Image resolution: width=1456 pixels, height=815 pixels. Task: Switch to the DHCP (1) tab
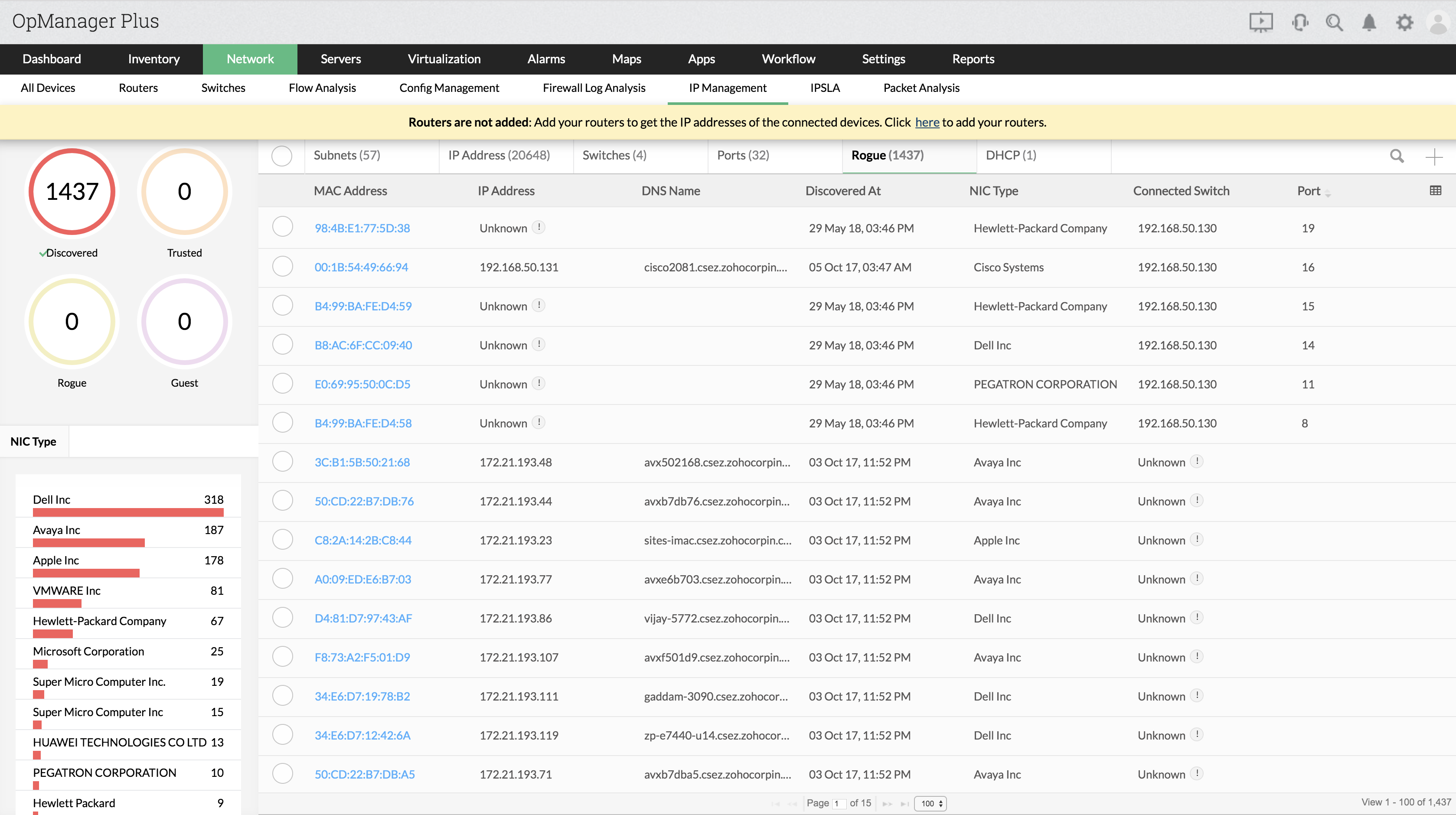(1011, 156)
